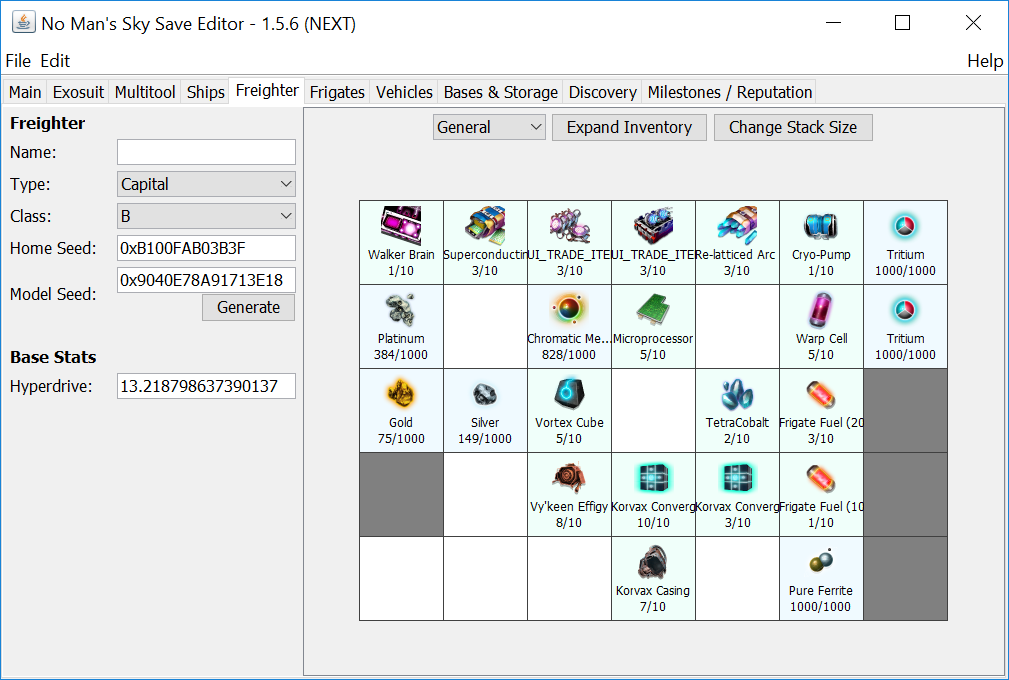Select the Gold item icon
1009x680 pixels.
pyautogui.click(x=401, y=394)
